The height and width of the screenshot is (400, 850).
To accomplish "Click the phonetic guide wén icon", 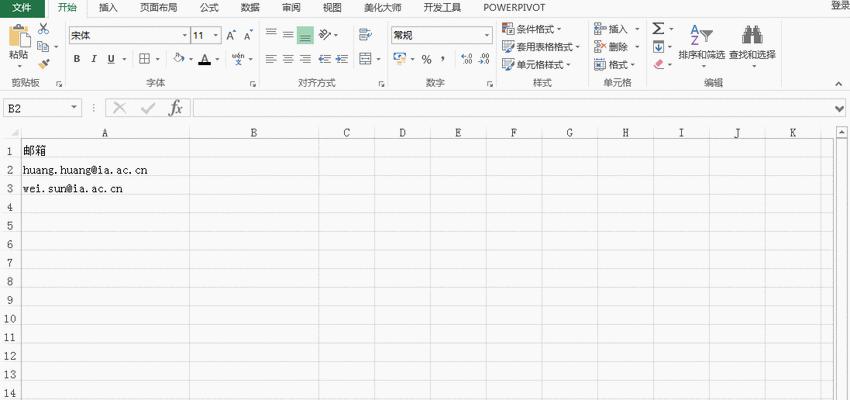I will tap(238, 59).
